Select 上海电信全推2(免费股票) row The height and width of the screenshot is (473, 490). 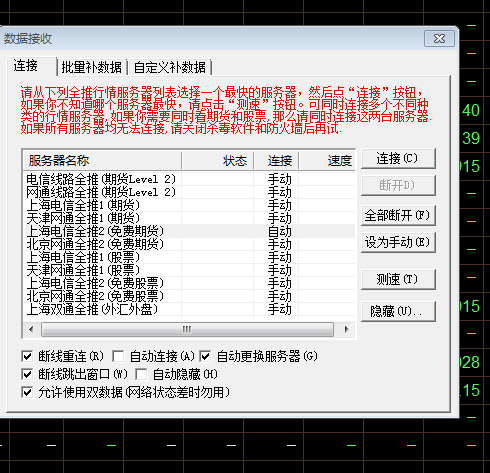click(x=189, y=283)
